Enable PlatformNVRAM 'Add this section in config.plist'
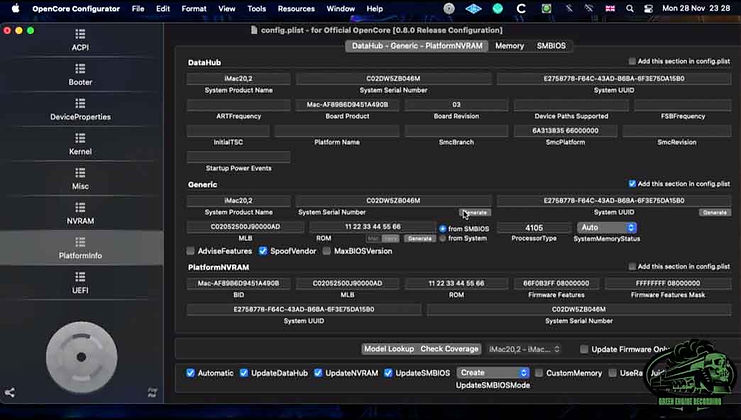741x420 pixels. coord(632,266)
